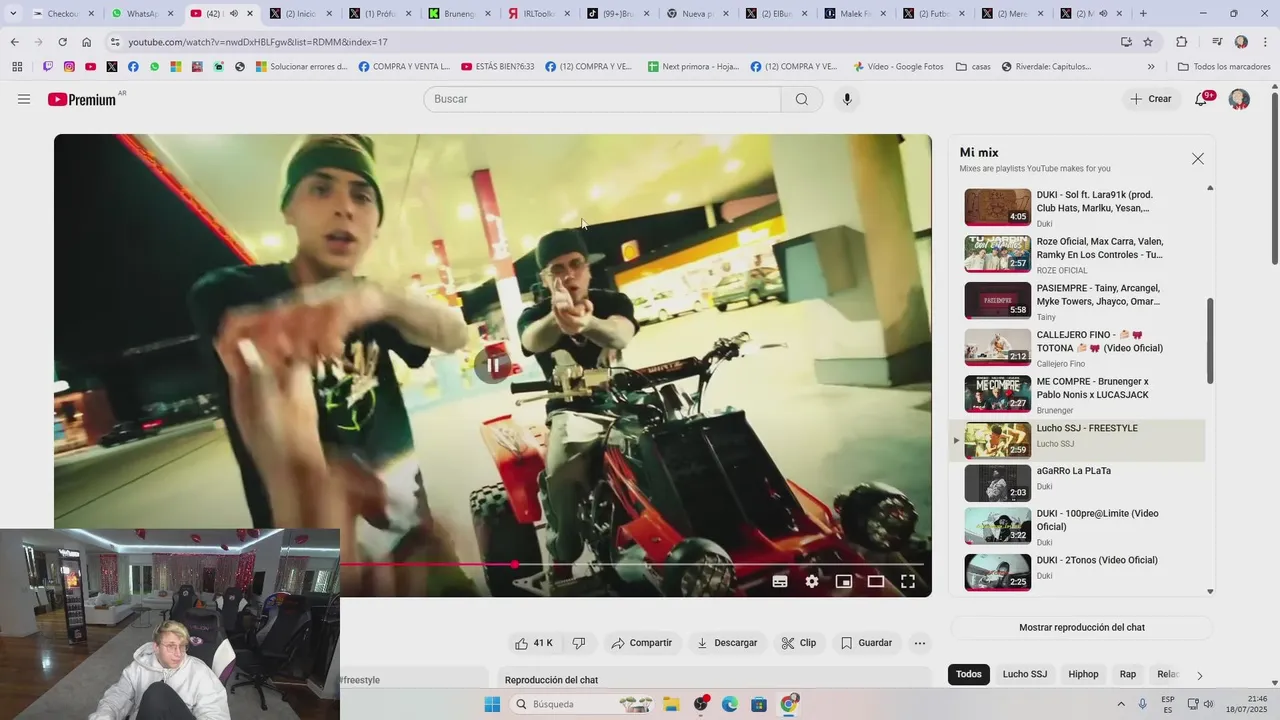This screenshot has height=720, width=1280.
Task: Open Instagram bookmark icon
Action: [69, 67]
